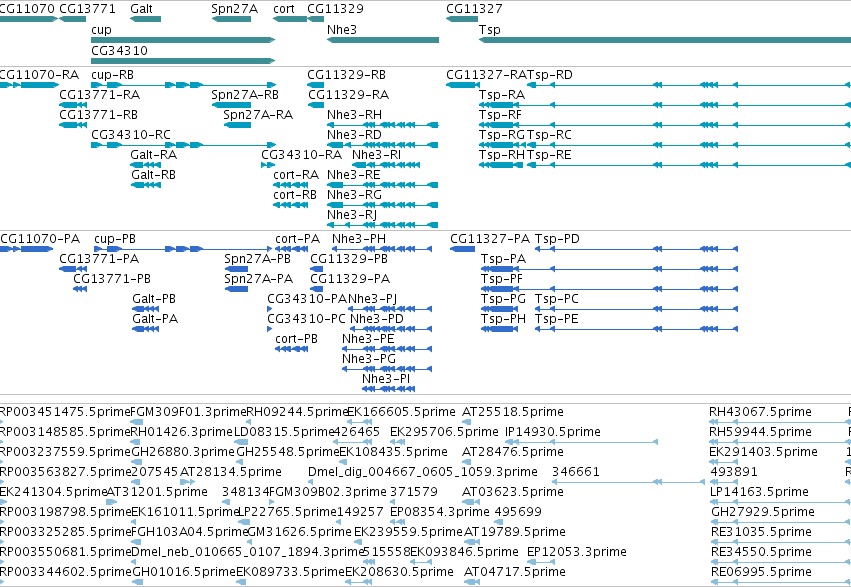Click Tsp-PH protein label
The width and height of the screenshot is (851, 587).
point(503,318)
